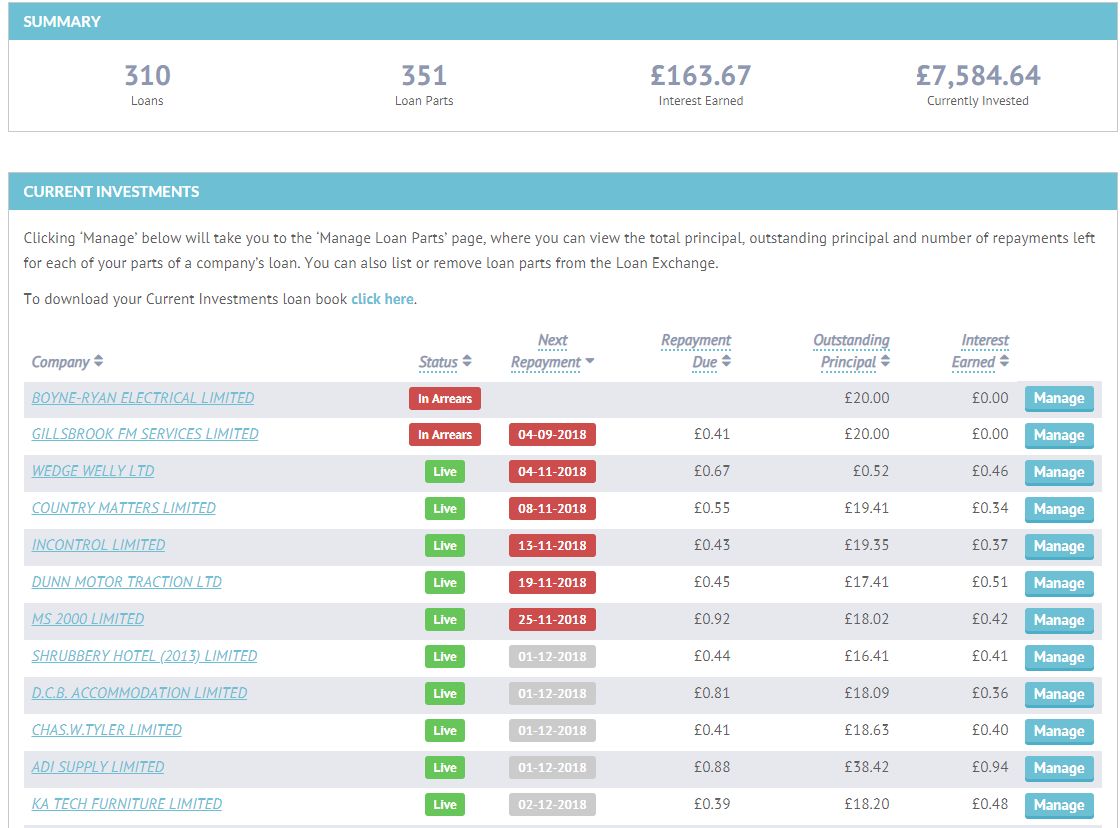Sort by Outstanding Principal arrows icon

coord(886,361)
